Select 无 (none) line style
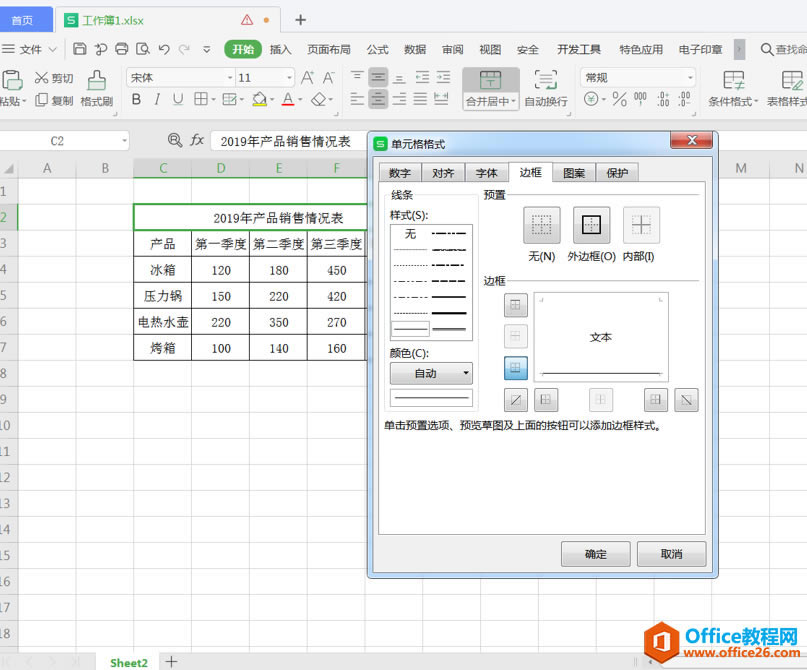This screenshot has width=807, height=670. point(410,234)
